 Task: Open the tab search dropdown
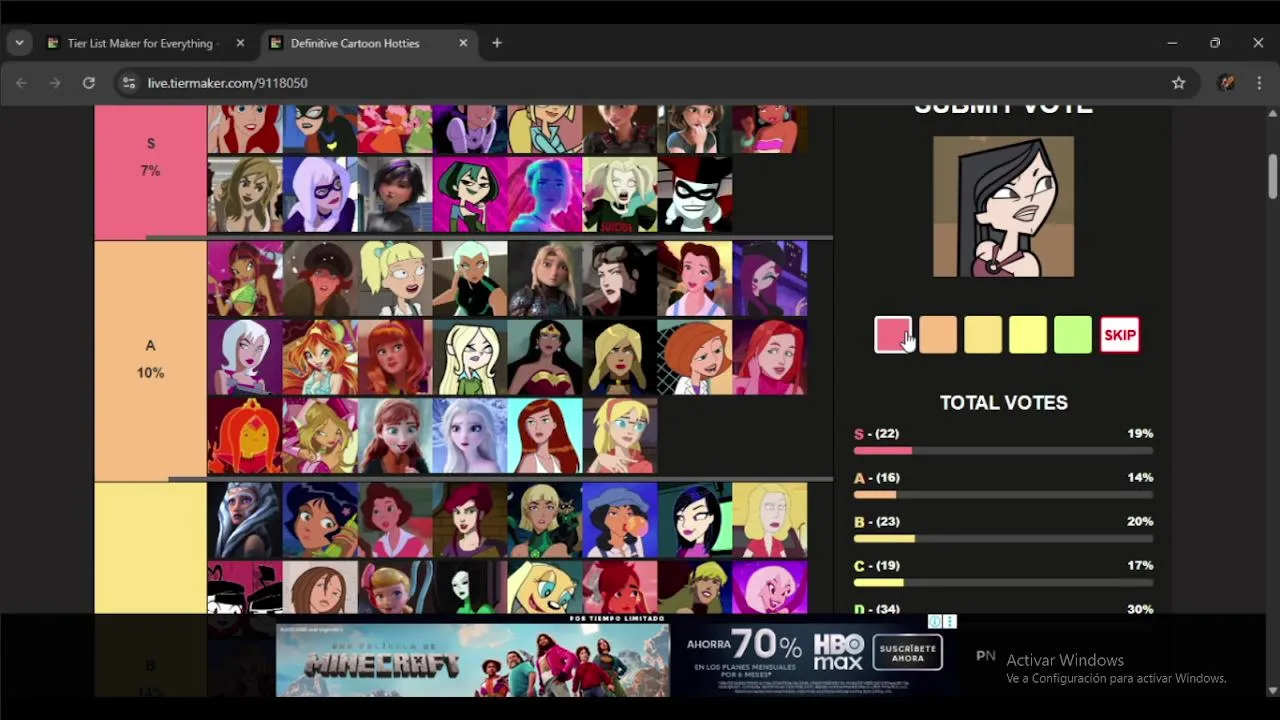tap(19, 43)
